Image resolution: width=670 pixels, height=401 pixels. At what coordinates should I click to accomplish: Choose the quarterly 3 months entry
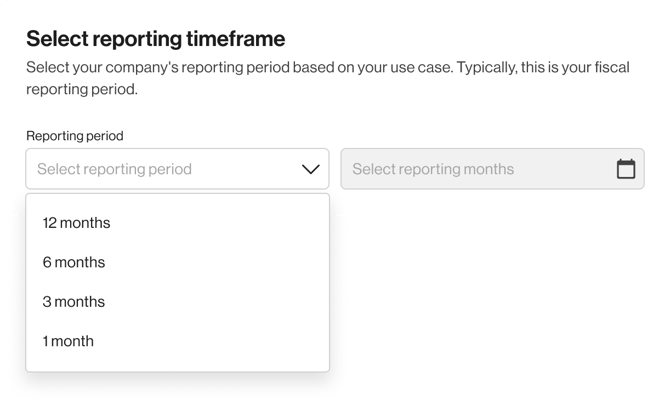pyautogui.click(x=74, y=302)
